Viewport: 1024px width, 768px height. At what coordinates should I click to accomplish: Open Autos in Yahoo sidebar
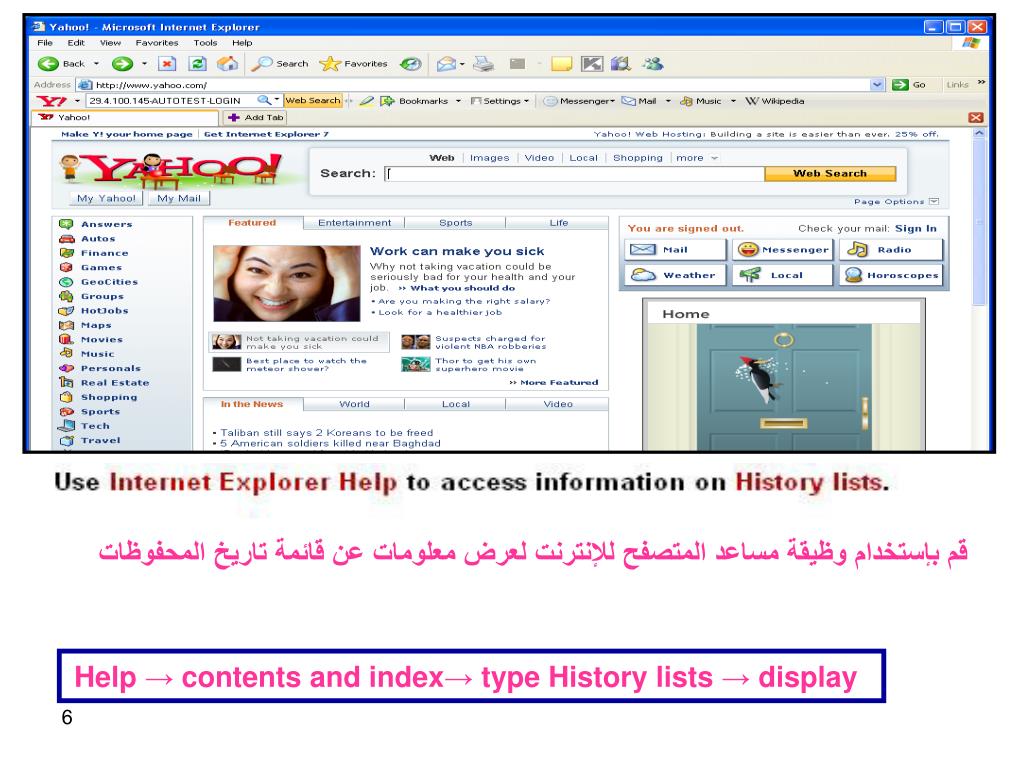coord(98,238)
